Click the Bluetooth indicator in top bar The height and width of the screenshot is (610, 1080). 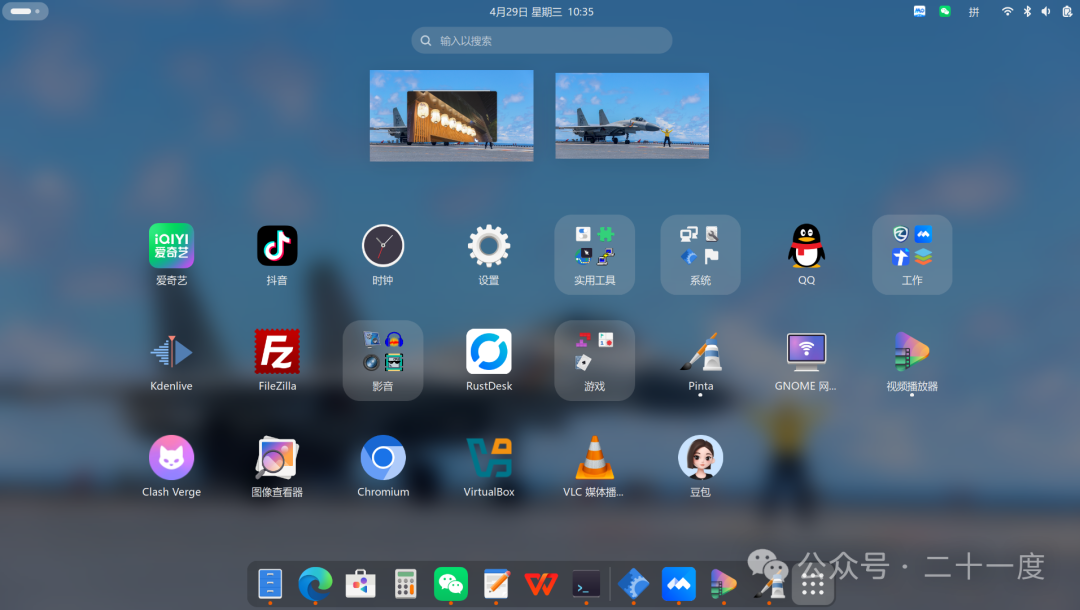(x=1027, y=11)
